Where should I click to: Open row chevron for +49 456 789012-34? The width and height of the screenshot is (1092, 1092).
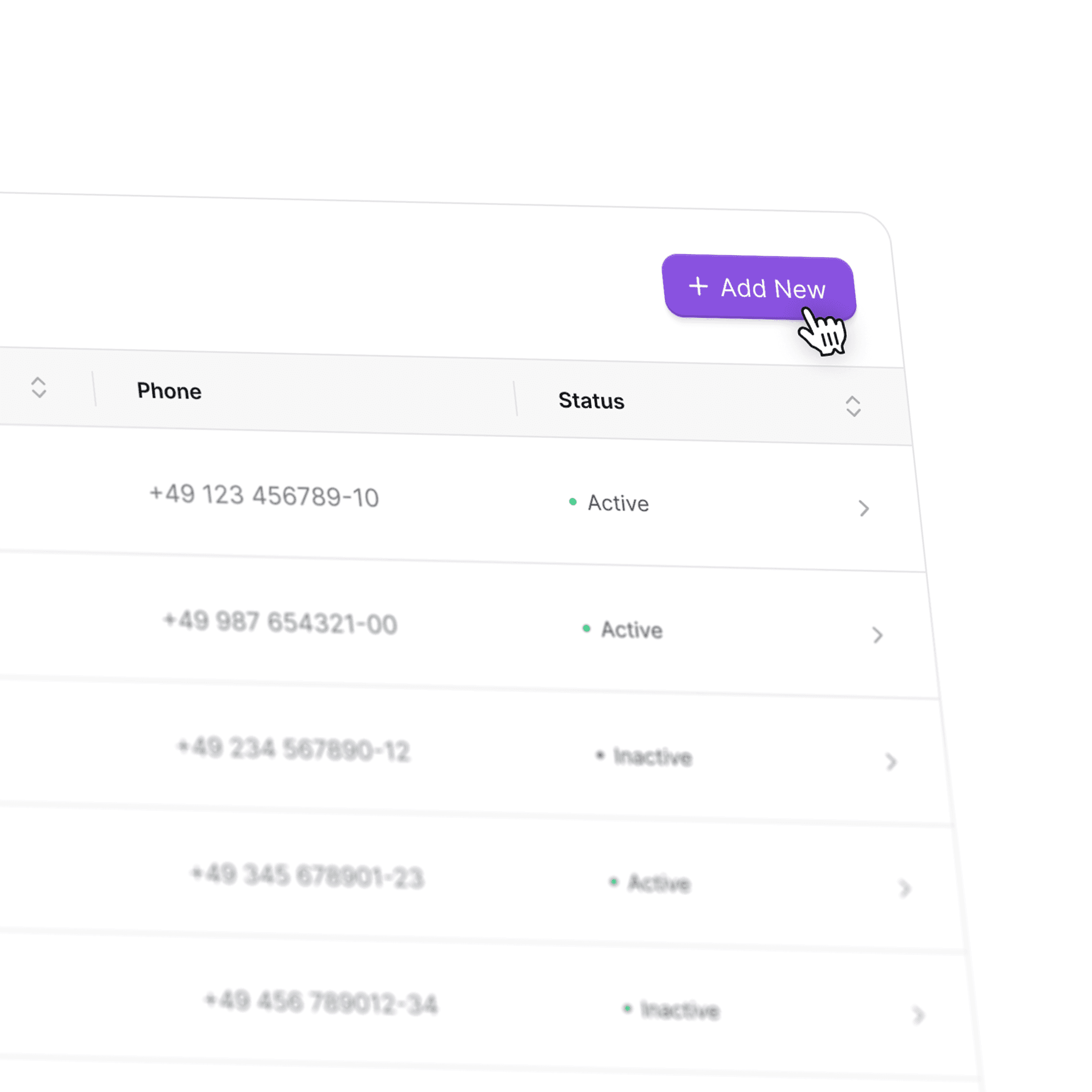919,1015
